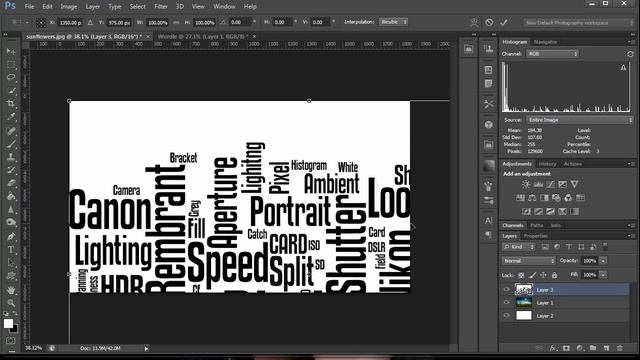Select the Eraser tool
The image size is (640, 360).
(x=11, y=183)
